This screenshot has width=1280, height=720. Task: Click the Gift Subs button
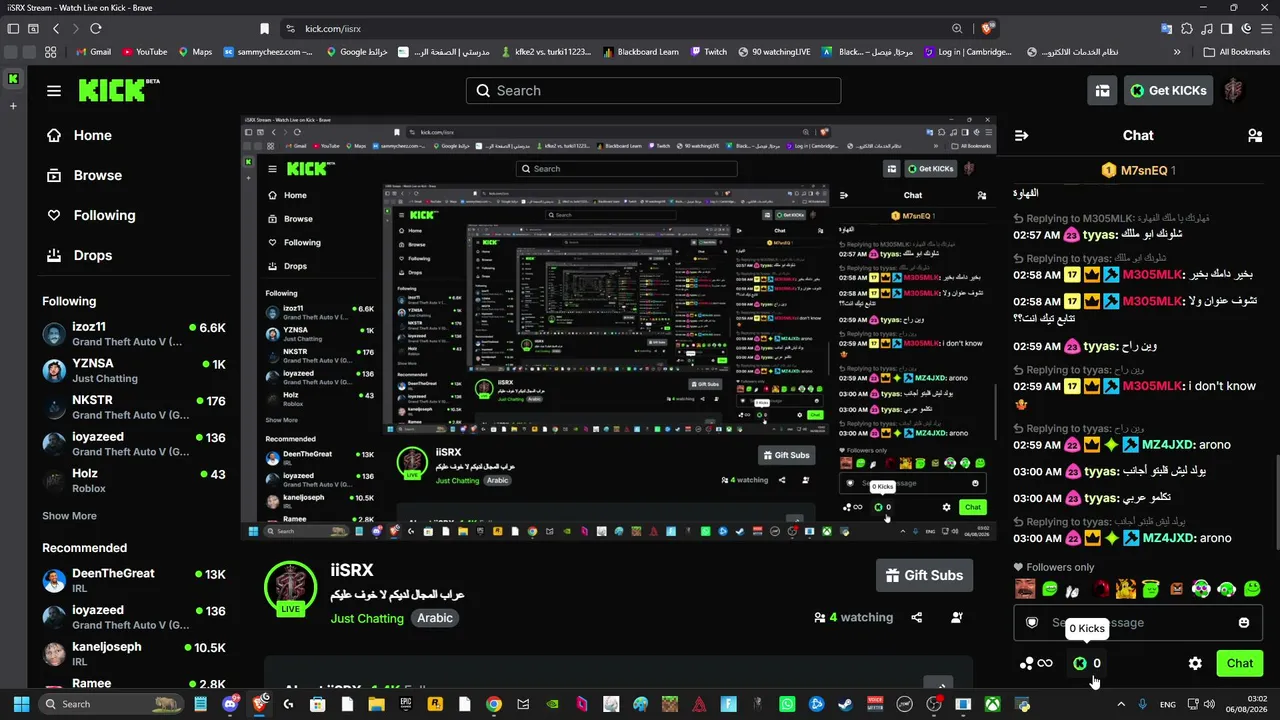923,575
